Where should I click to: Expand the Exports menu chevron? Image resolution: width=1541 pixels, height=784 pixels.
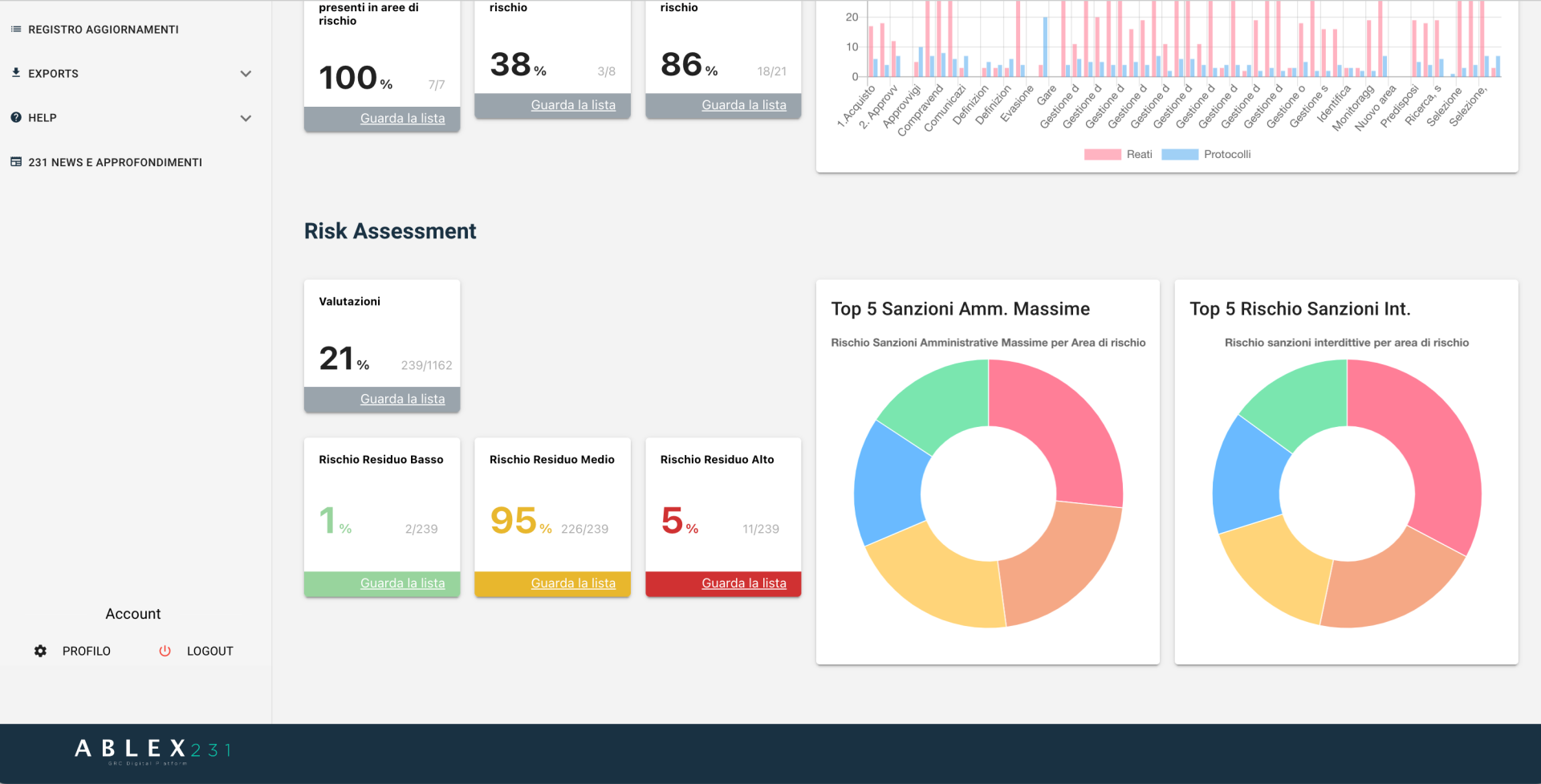(x=246, y=74)
